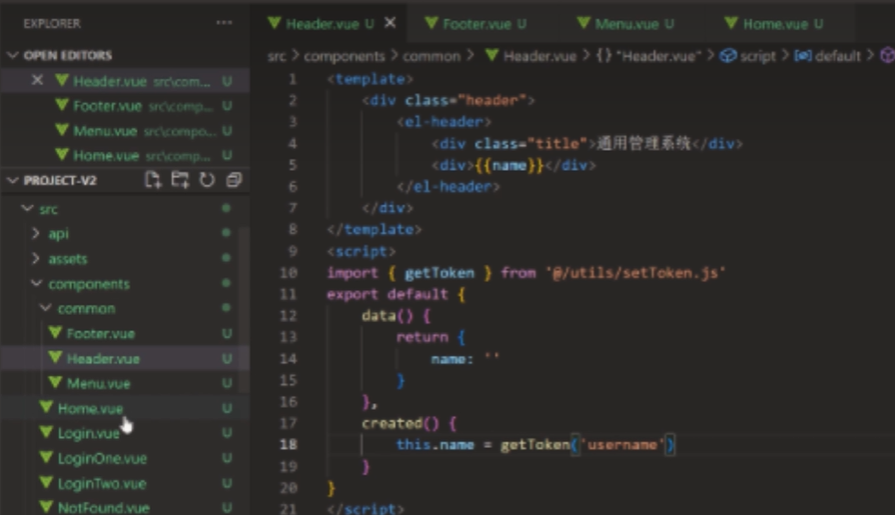Open Menu.vue in common folder
The width and height of the screenshot is (895, 515).
pos(125,383)
